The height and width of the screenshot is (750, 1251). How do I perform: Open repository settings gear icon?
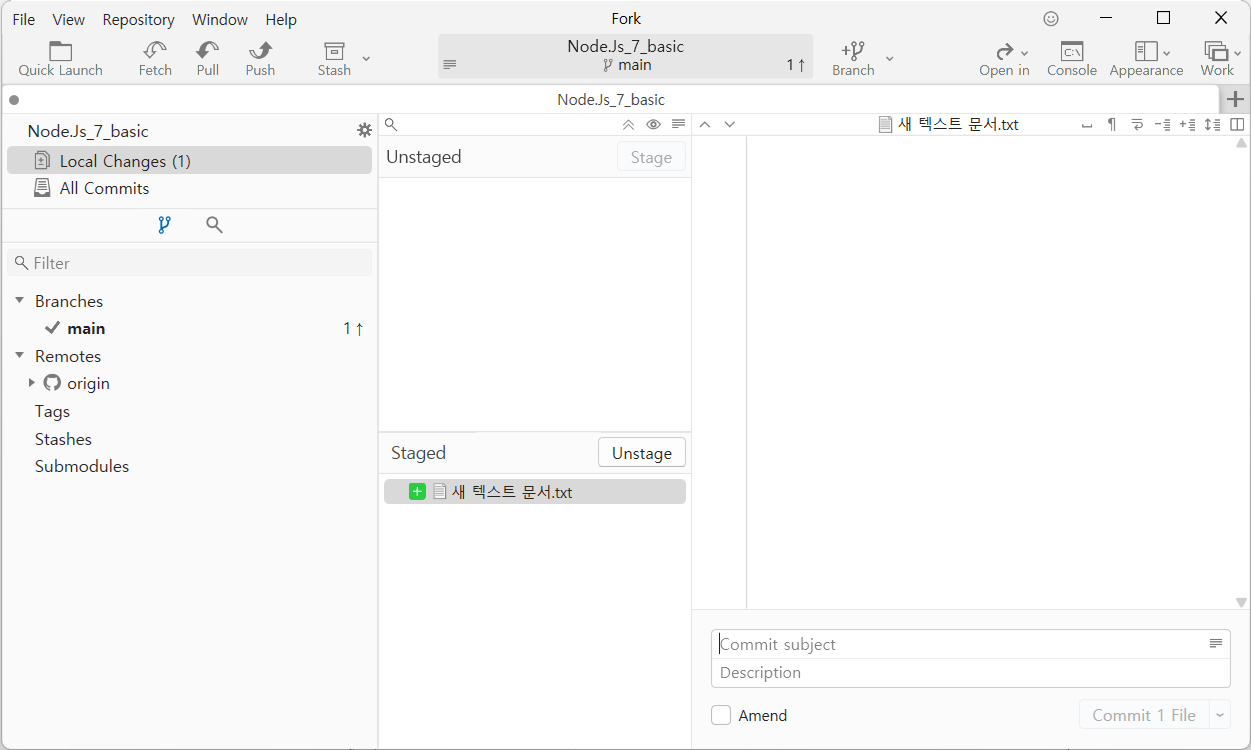(364, 130)
